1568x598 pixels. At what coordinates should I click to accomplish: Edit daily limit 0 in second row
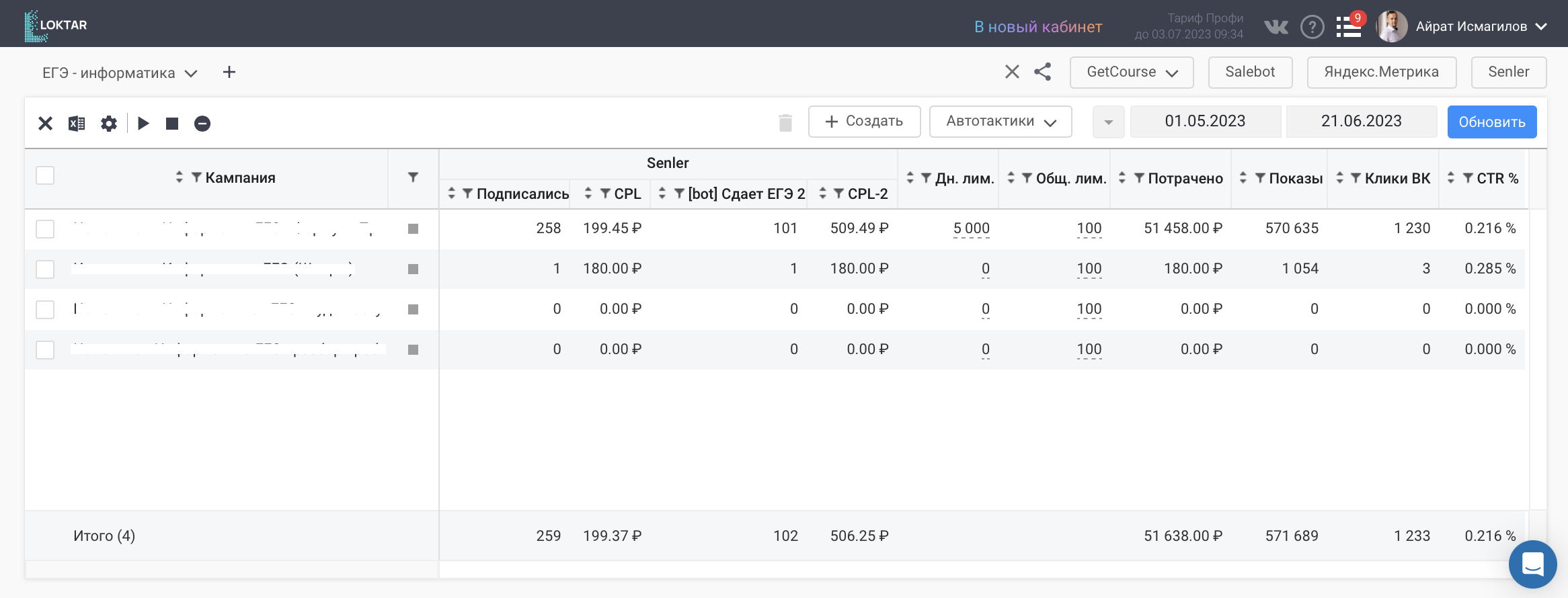[986, 269]
